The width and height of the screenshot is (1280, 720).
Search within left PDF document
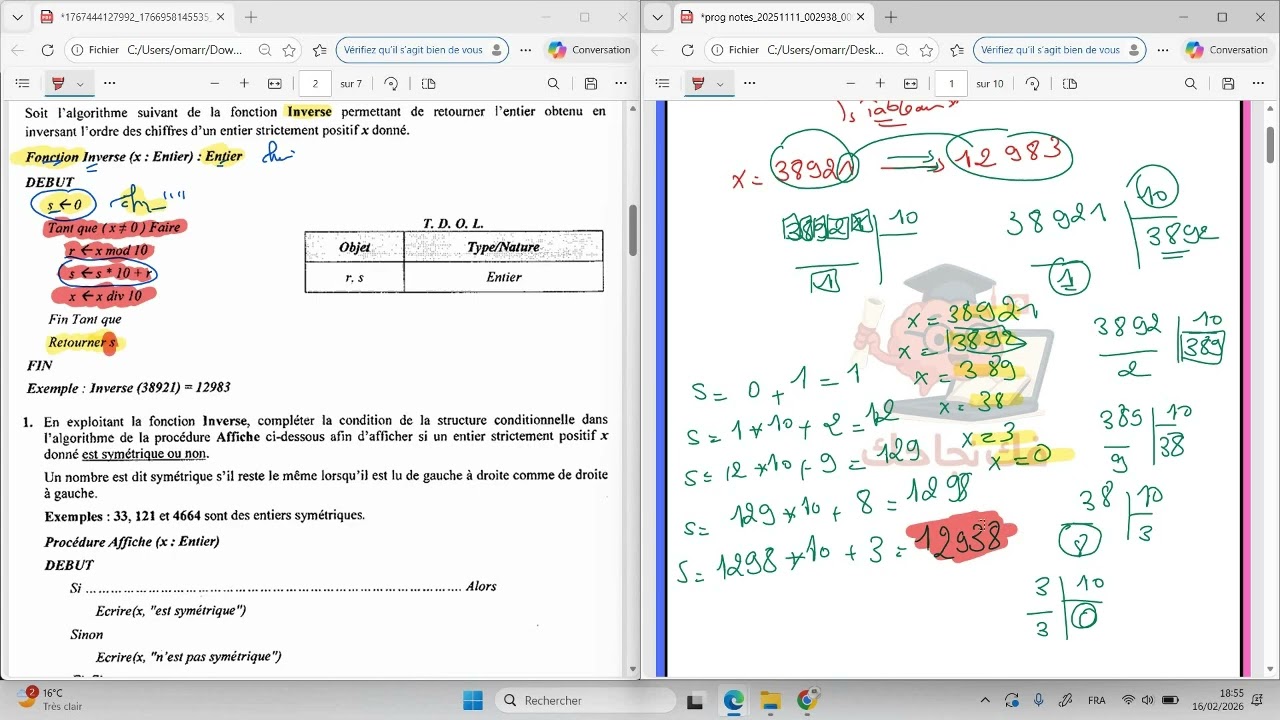(553, 84)
